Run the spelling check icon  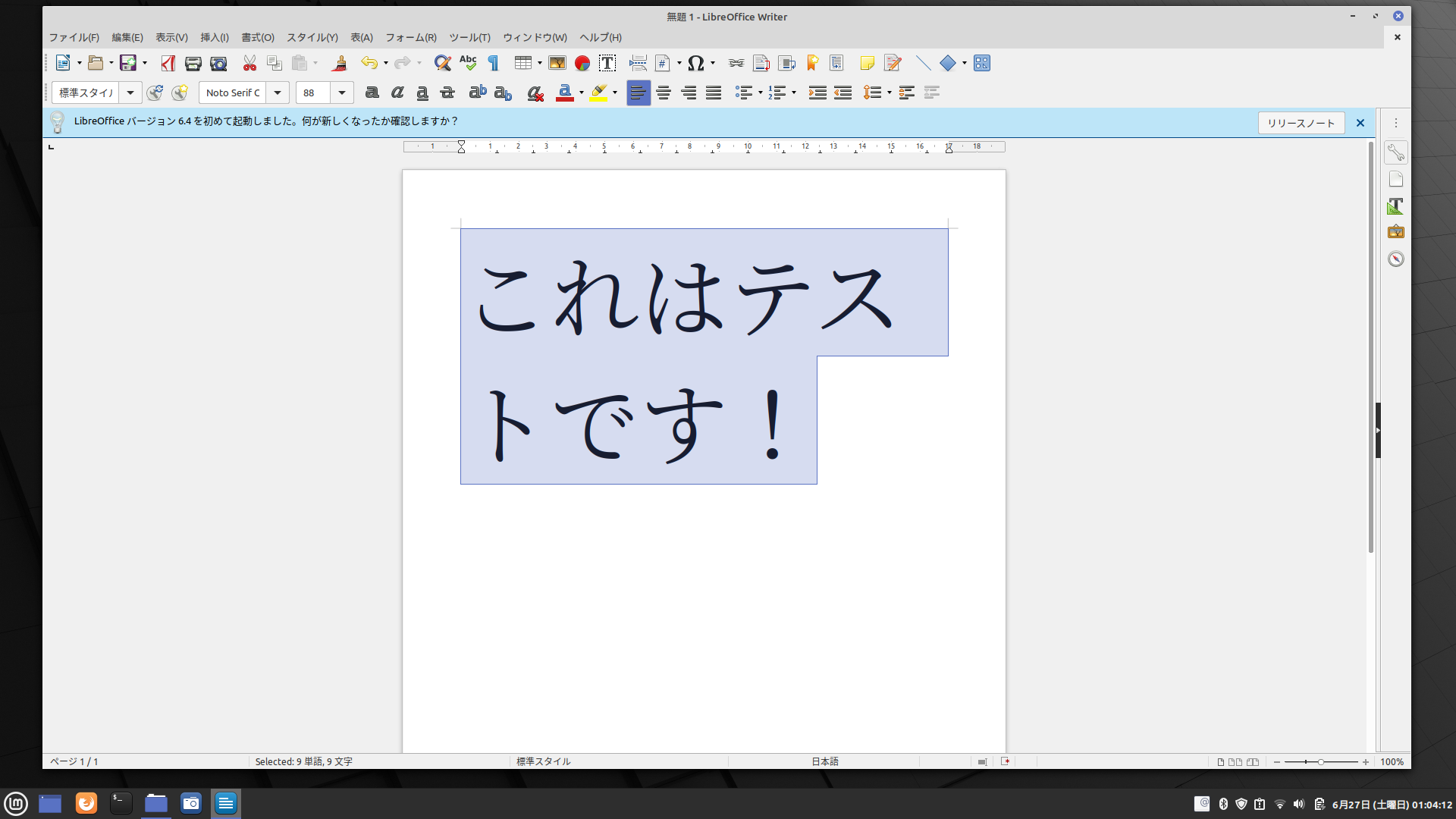[468, 63]
